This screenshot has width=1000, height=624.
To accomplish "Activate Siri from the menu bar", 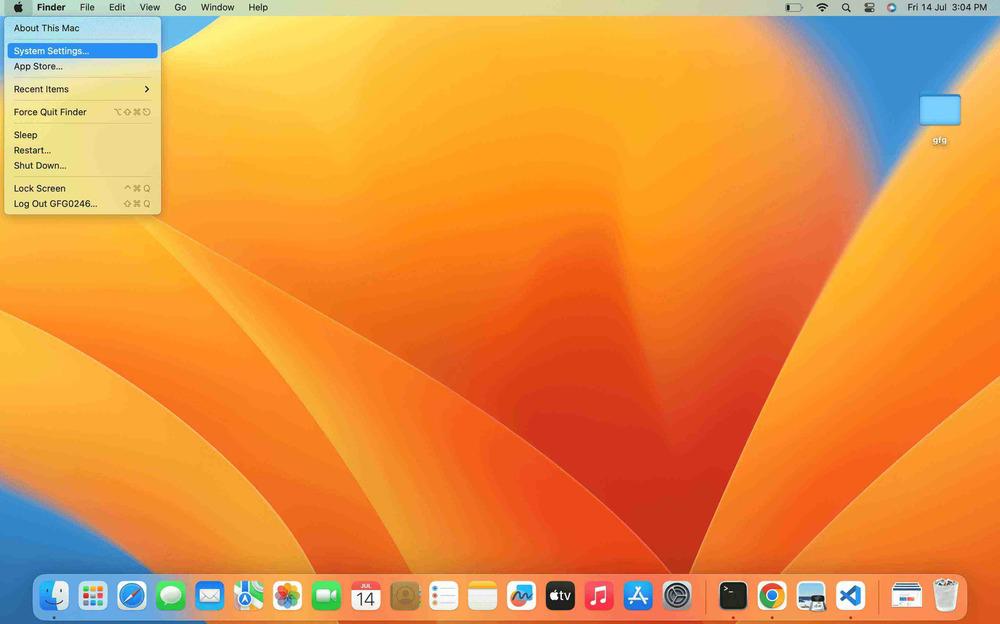I will point(891,7).
